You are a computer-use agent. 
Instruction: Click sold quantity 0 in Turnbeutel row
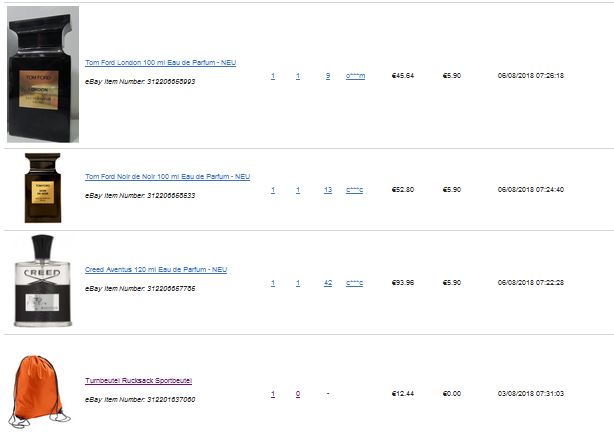(298, 394)
